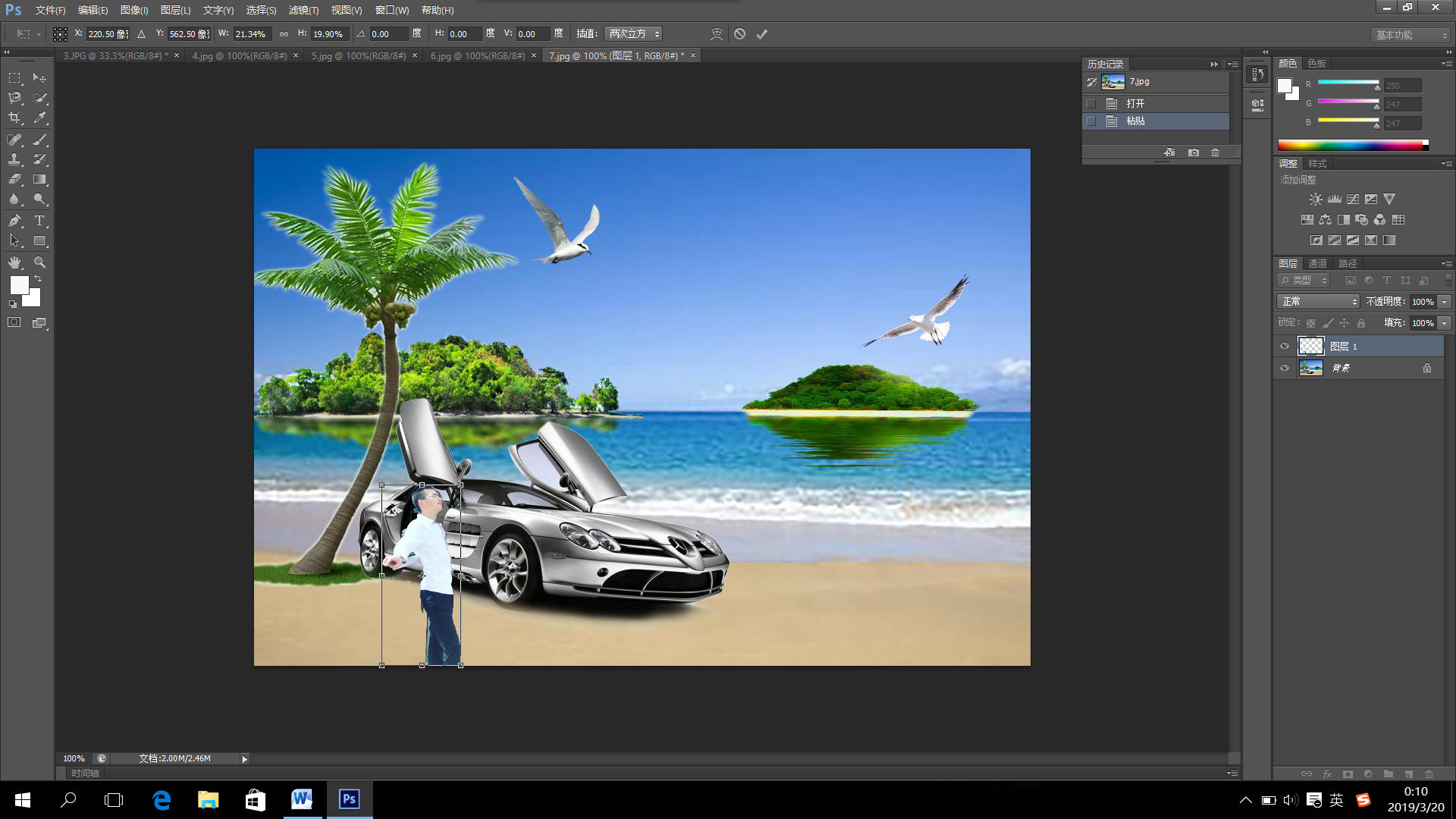The width and height of the screenshot is (1456, 819).
Task: Select the Spot Healing Brush tool
Action: pyautogui.click(x=14, y=140)
